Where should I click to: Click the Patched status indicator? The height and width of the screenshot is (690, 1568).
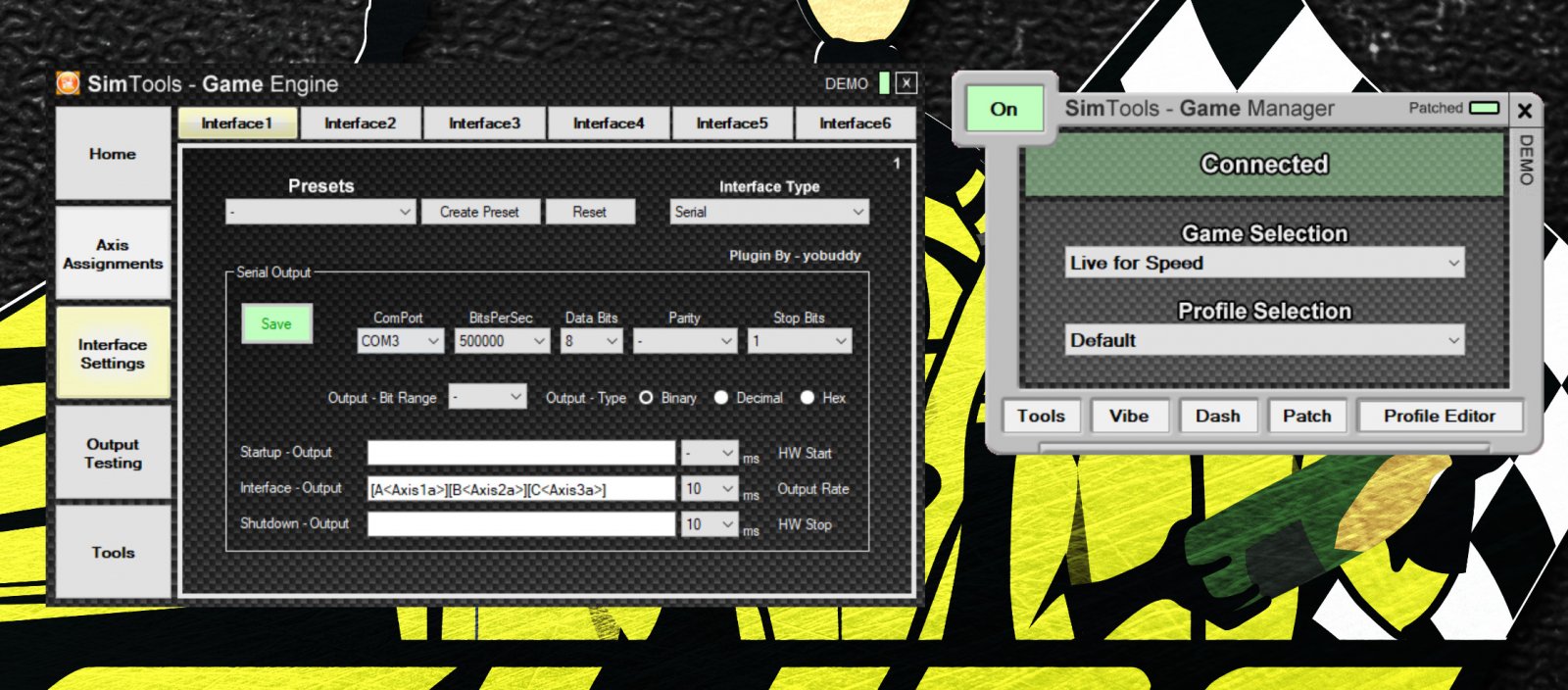pyautogui.click(x=1484, y=108)
